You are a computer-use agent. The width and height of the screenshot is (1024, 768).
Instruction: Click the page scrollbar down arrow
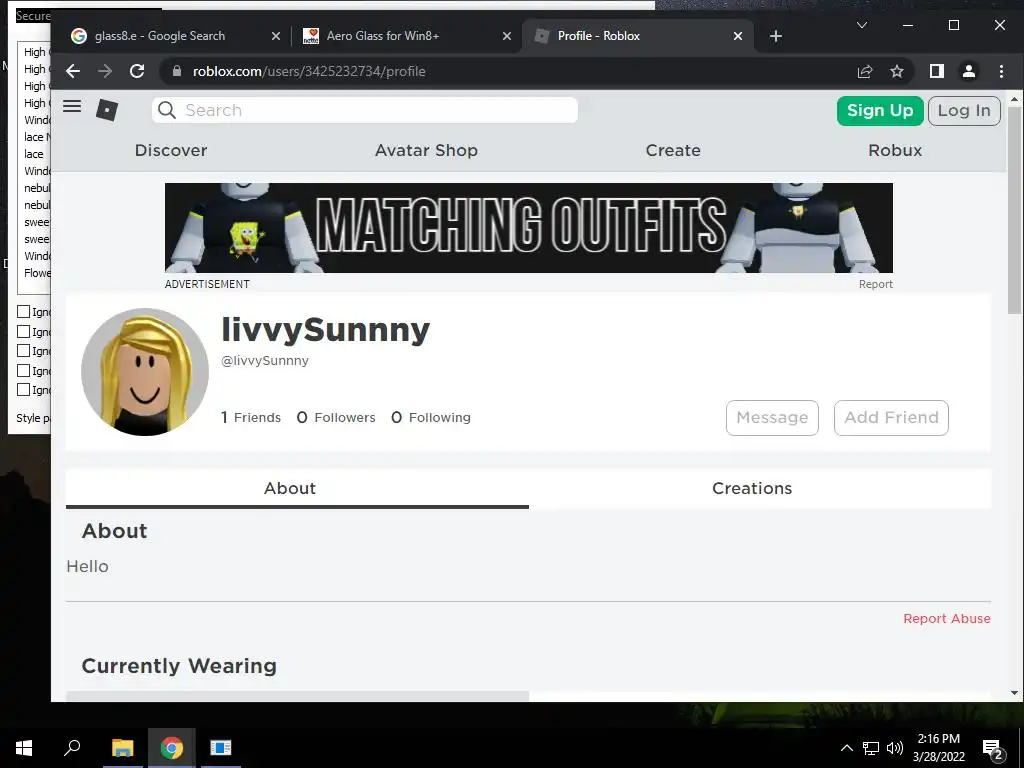[x=1014, y=693]
